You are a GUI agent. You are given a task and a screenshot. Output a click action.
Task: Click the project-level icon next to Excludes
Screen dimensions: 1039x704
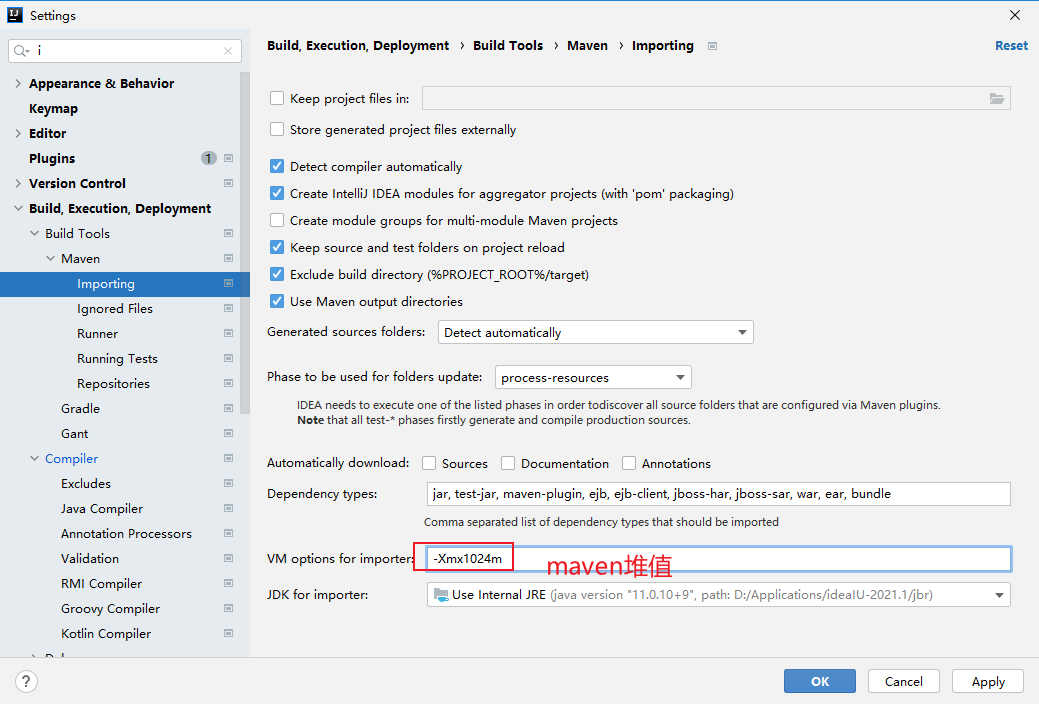(x=229, y=483)
